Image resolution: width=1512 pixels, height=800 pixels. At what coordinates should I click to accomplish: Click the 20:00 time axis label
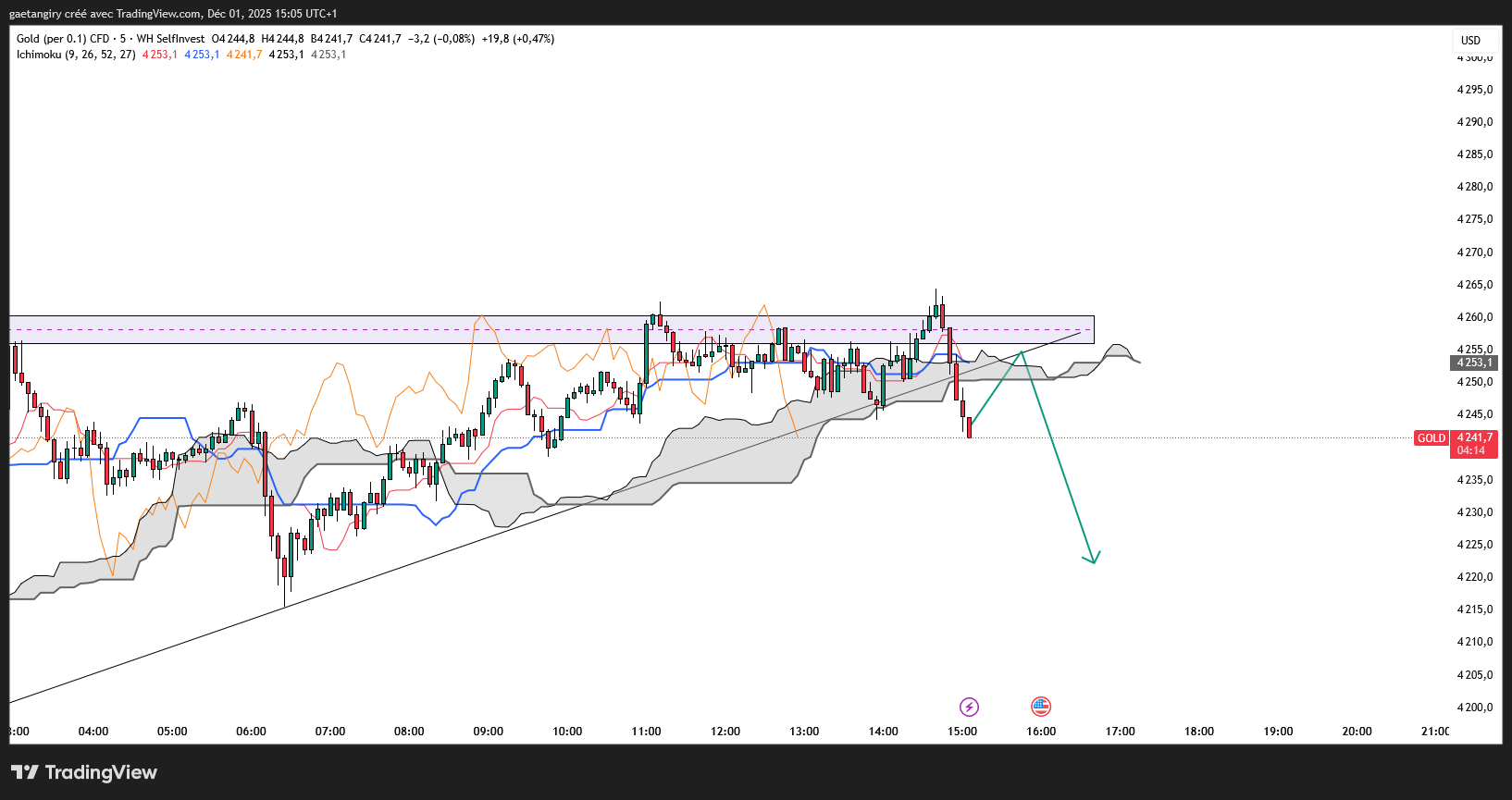pyautogui.click(x=1357, y=732)
